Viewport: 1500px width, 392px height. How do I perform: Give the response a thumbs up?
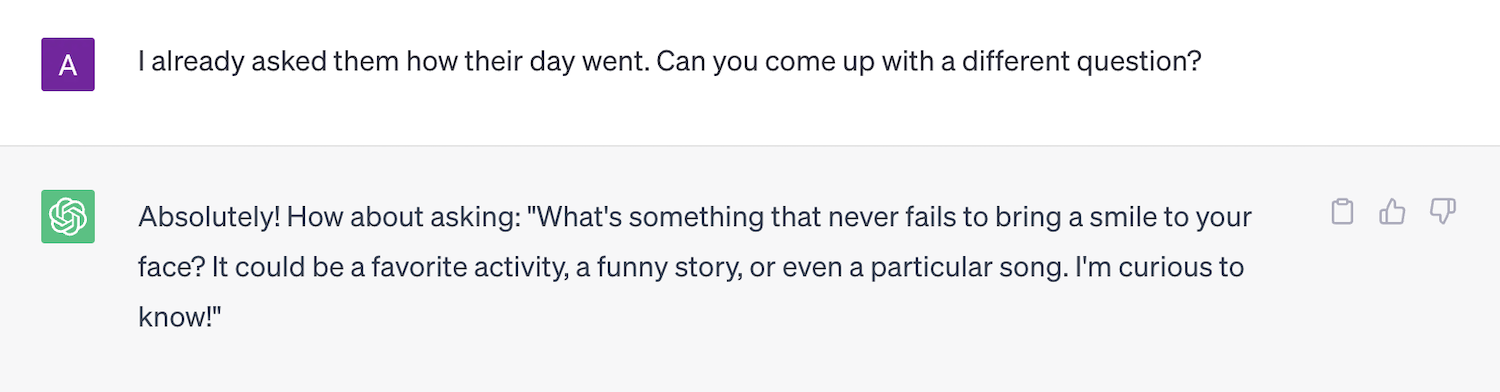point(1392,211)
